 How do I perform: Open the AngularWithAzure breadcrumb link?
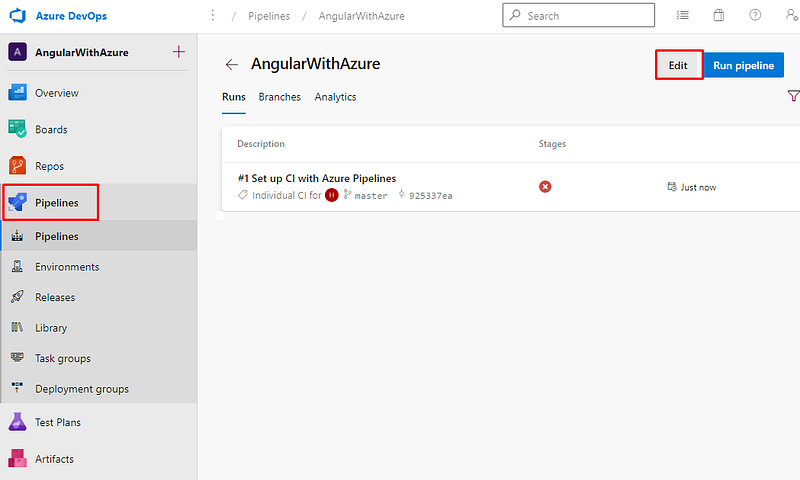point(361,16)
